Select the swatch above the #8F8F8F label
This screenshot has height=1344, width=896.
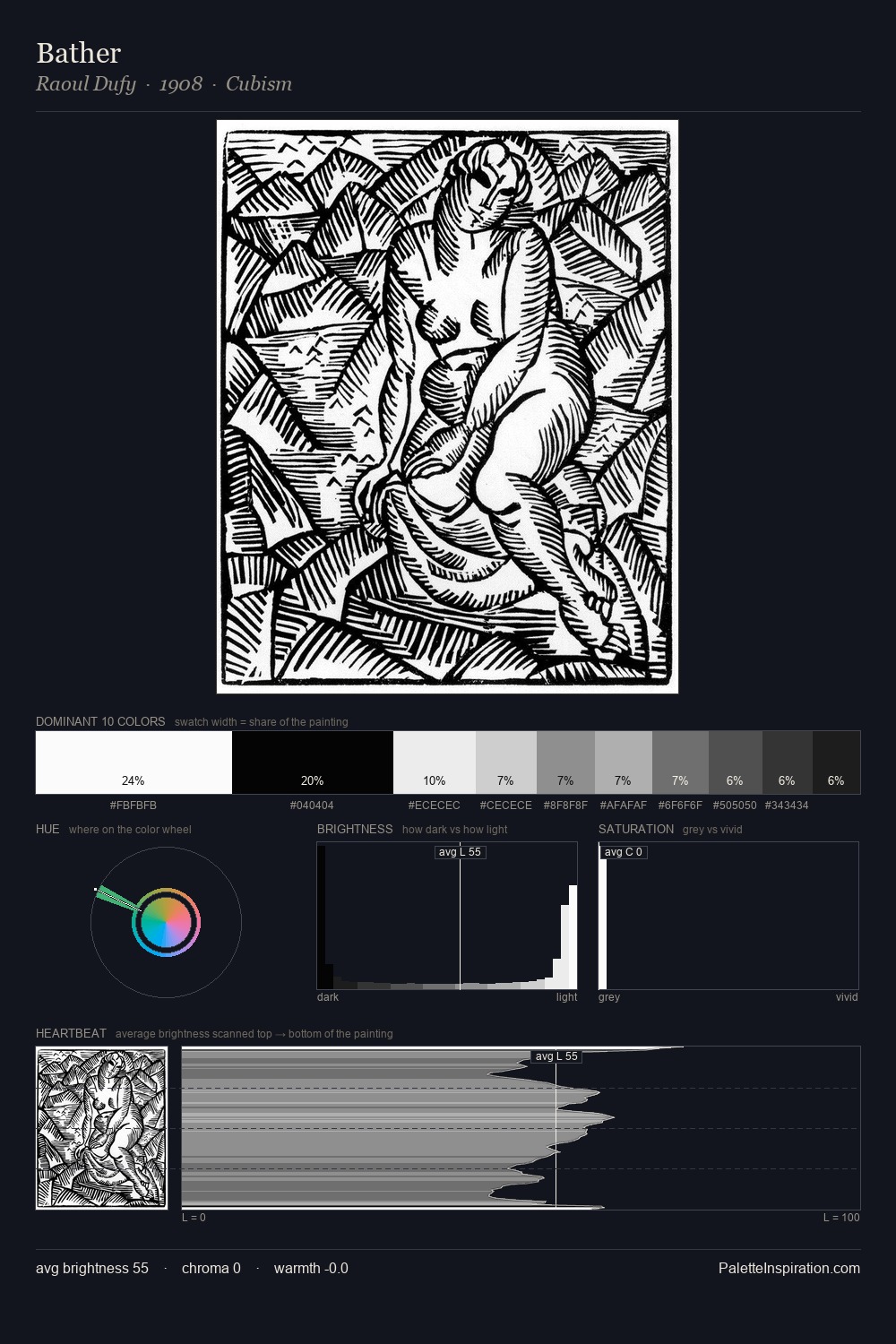coord(565,762)
